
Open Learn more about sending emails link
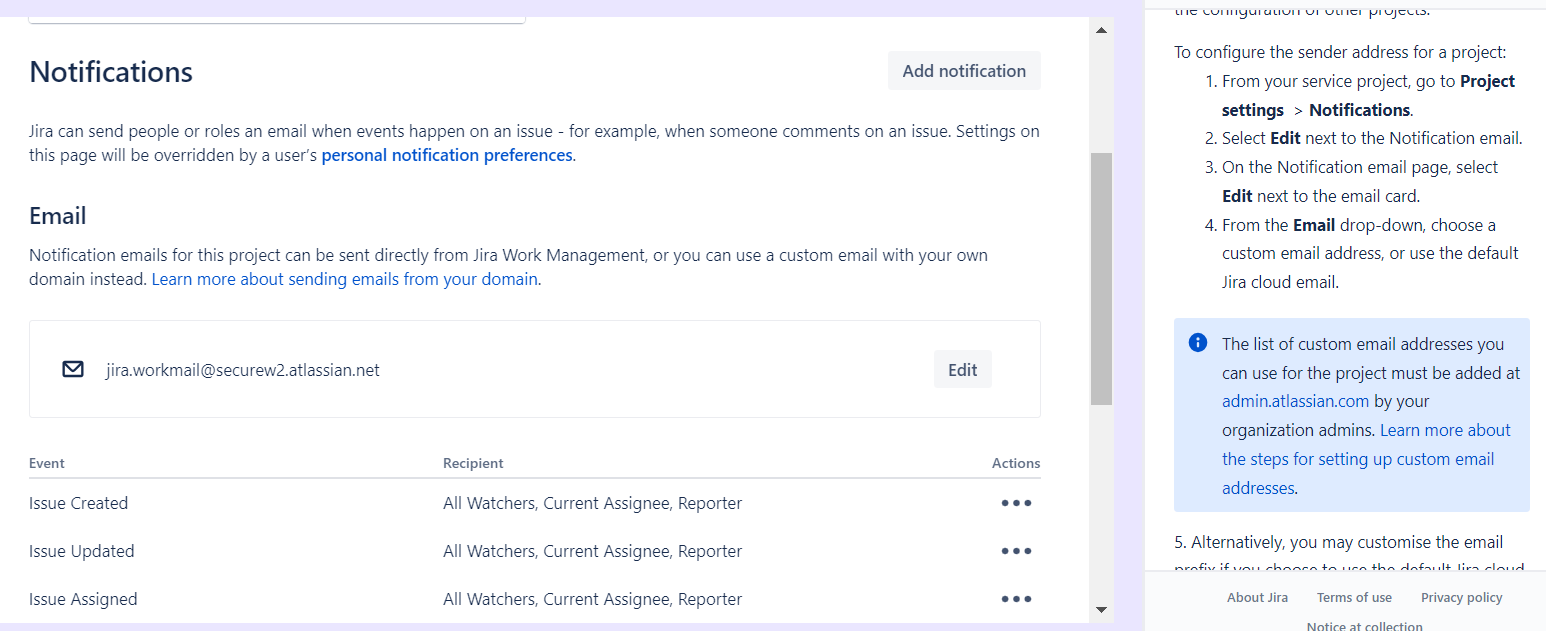(345, 279)
